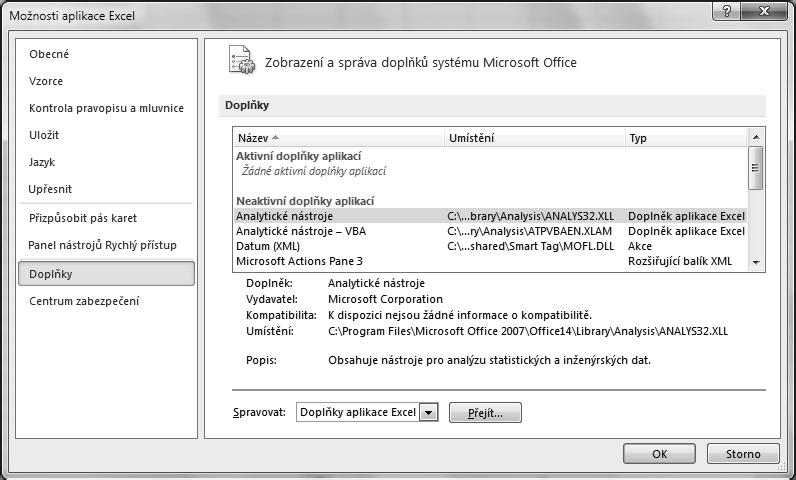This screenshot has width=796, height=480.
Task: Go to the Uložit category
Action: pos(44,135)
